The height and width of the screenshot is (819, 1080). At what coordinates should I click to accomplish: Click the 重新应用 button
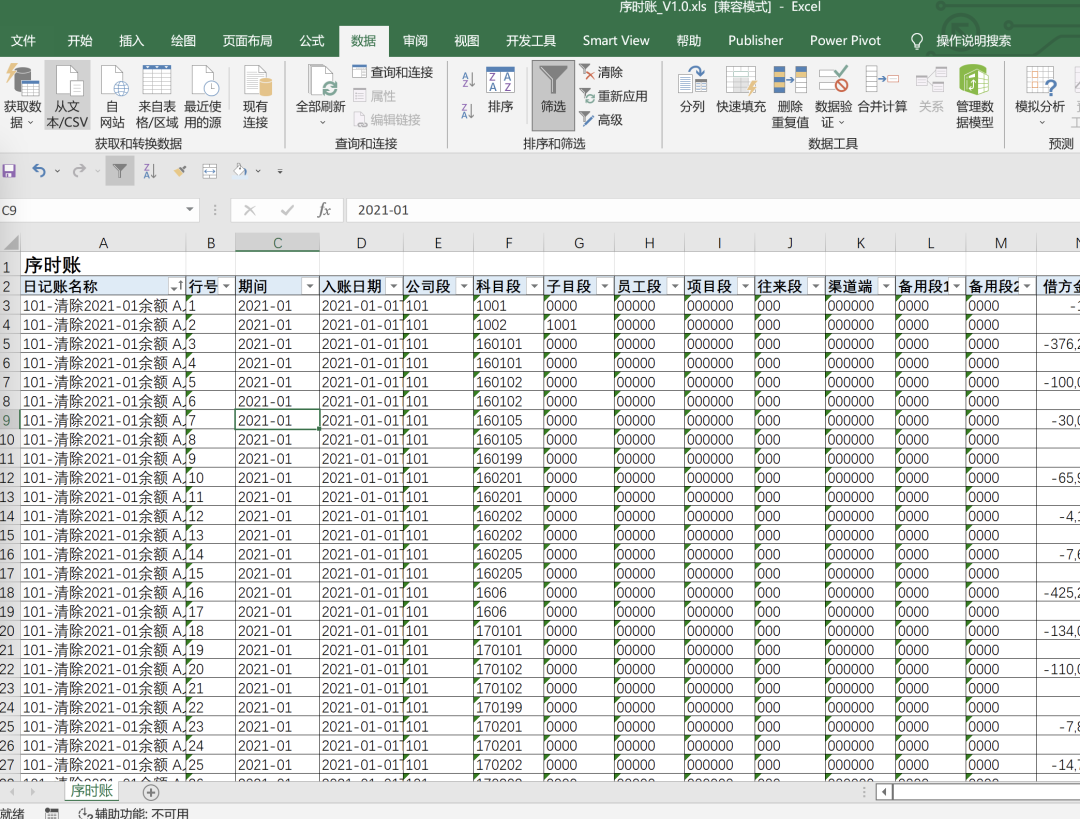[614, 96]
